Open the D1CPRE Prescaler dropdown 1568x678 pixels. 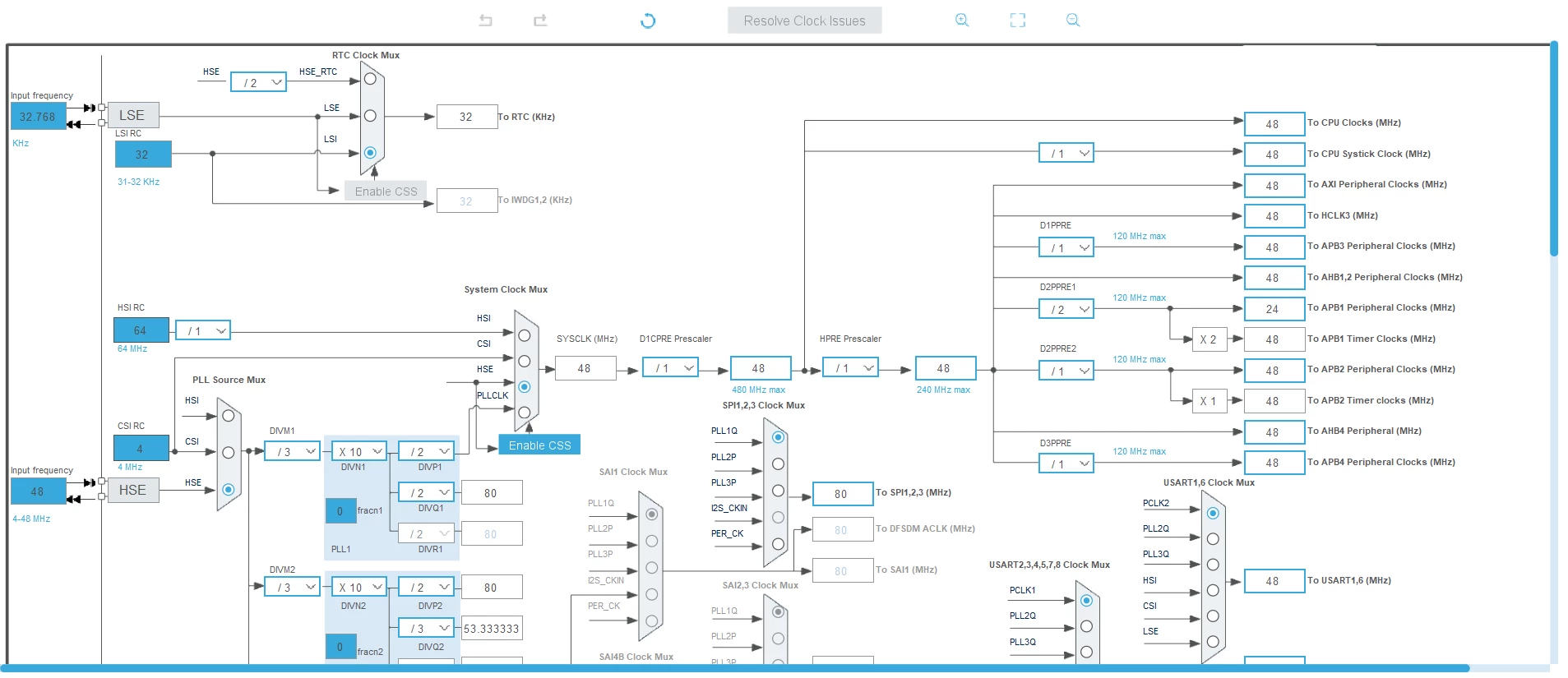click(x=670, y=367)
